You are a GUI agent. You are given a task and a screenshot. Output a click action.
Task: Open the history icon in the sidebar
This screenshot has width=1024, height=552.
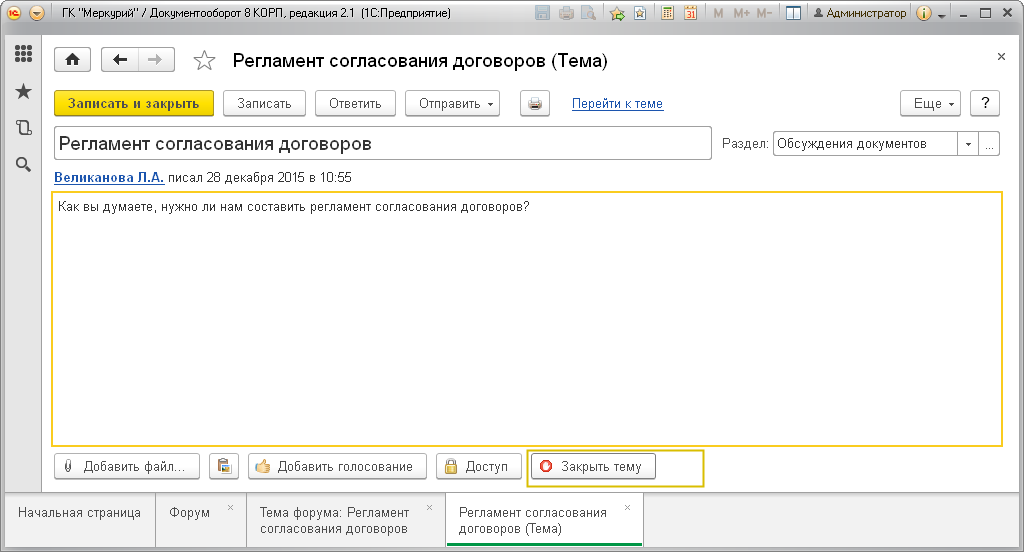24,127
